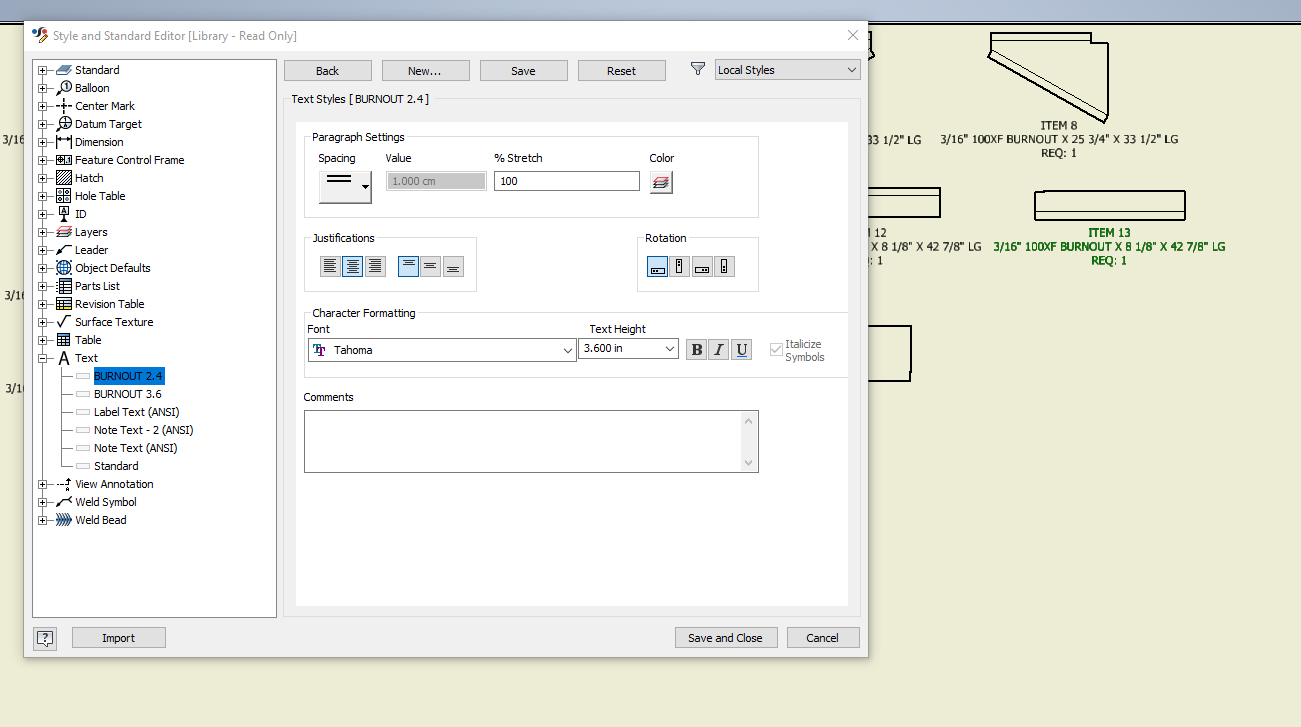This screenshot has width=1301, height=727.
Task: Apply bold character formatting
Action: point(696,349)
